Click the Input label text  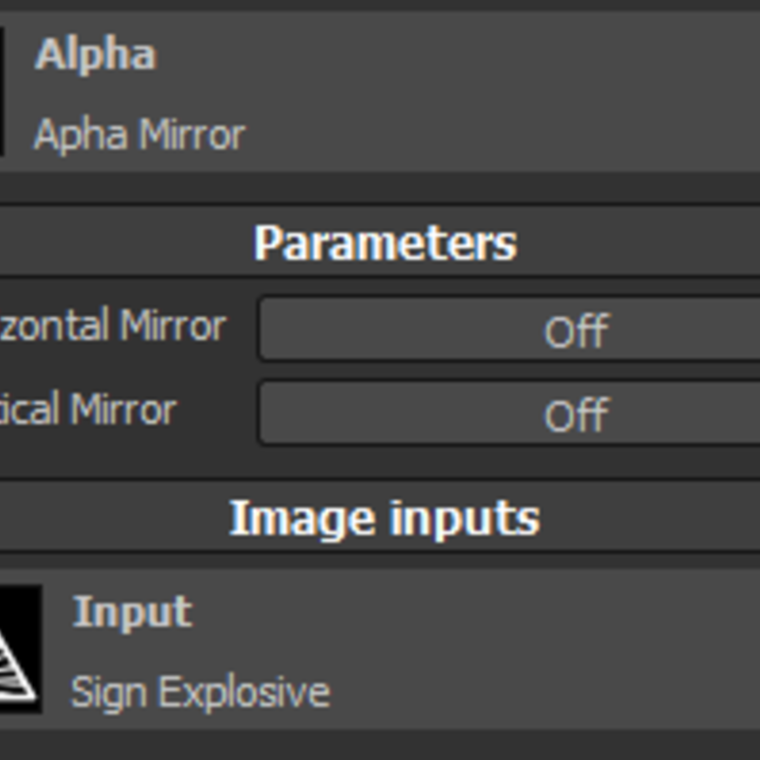[132, 612]
